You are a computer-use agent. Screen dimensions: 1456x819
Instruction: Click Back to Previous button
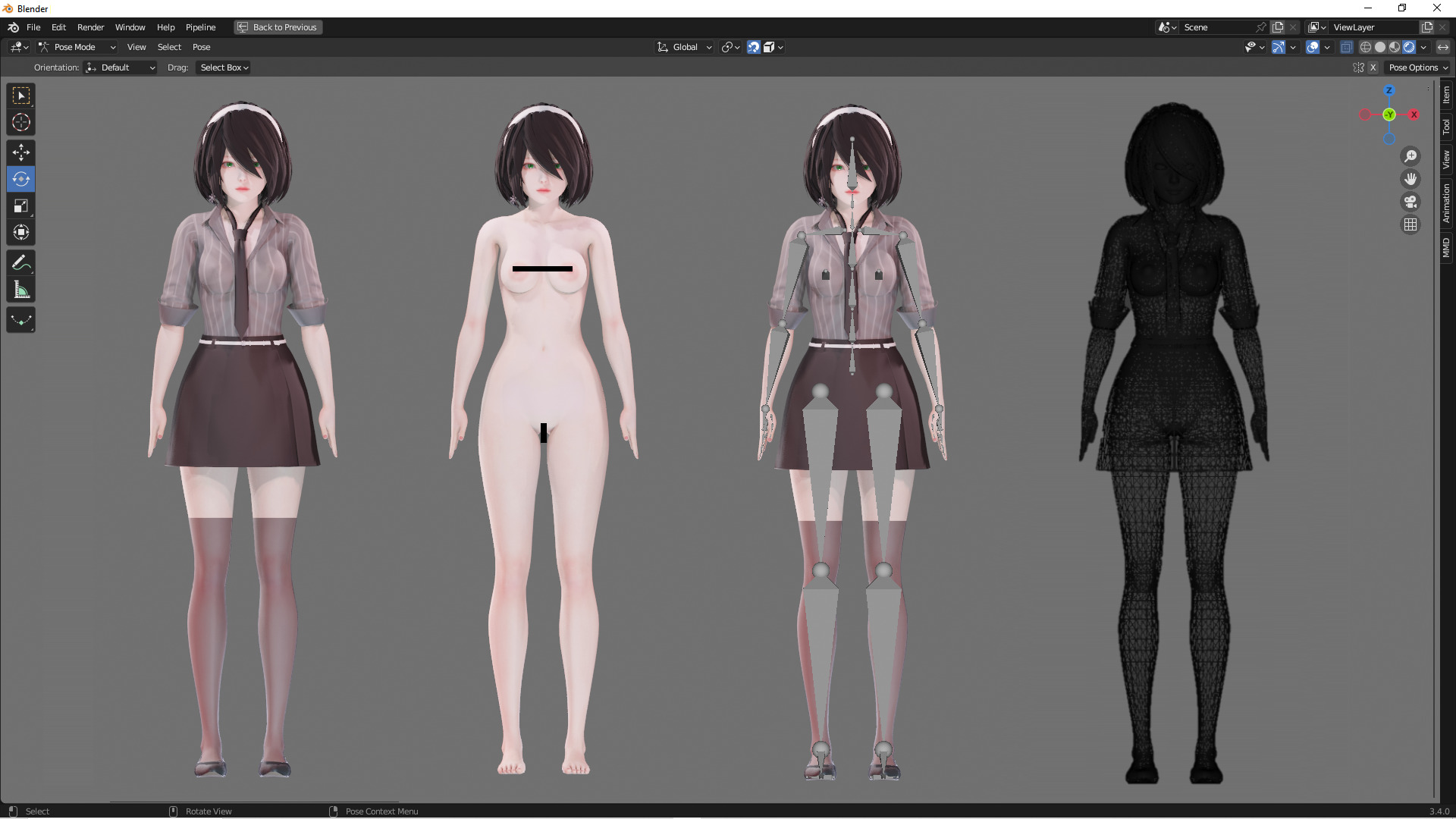point(278,27)
